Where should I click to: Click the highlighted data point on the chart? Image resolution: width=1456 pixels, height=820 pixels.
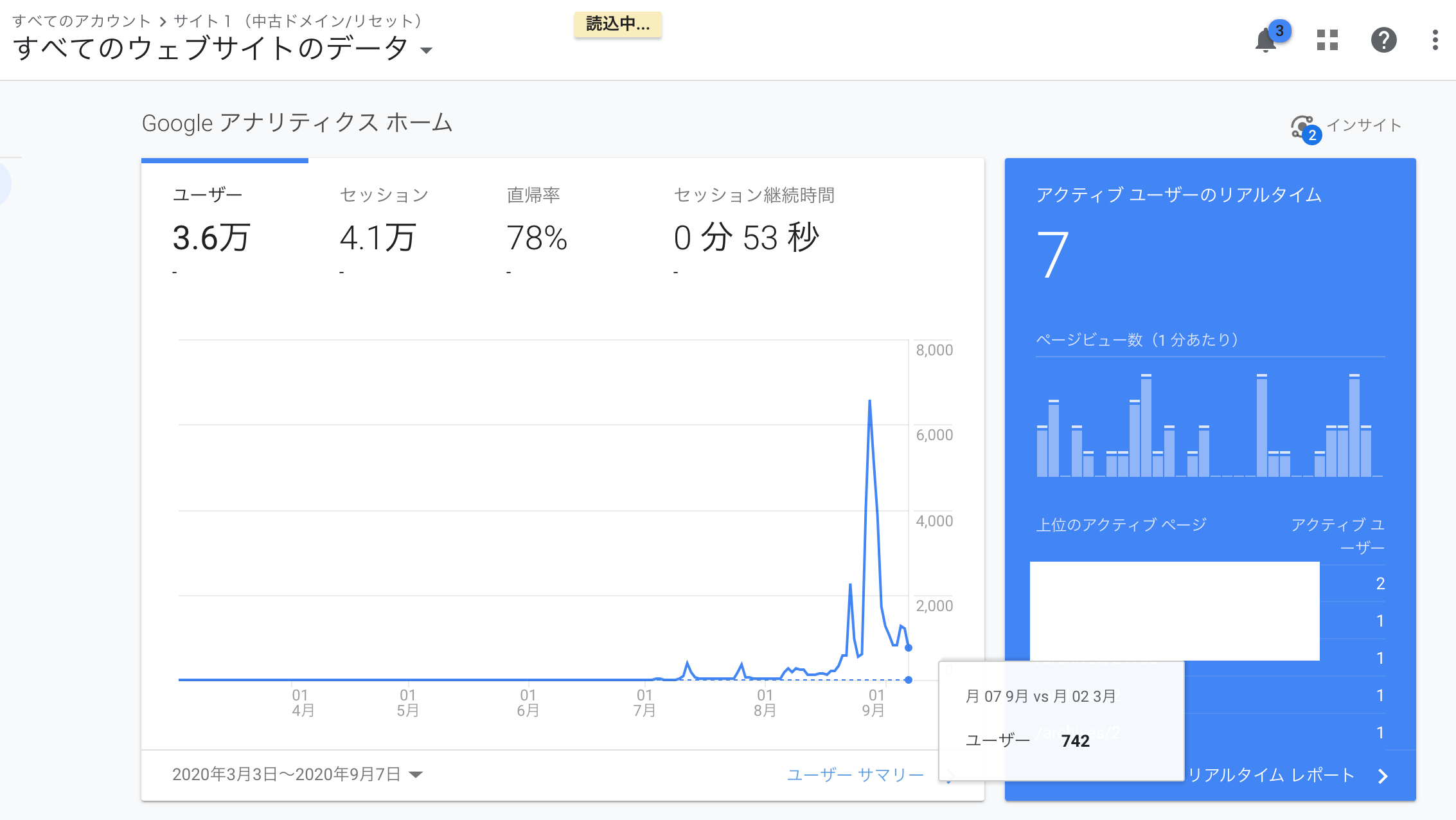[908, 647]
